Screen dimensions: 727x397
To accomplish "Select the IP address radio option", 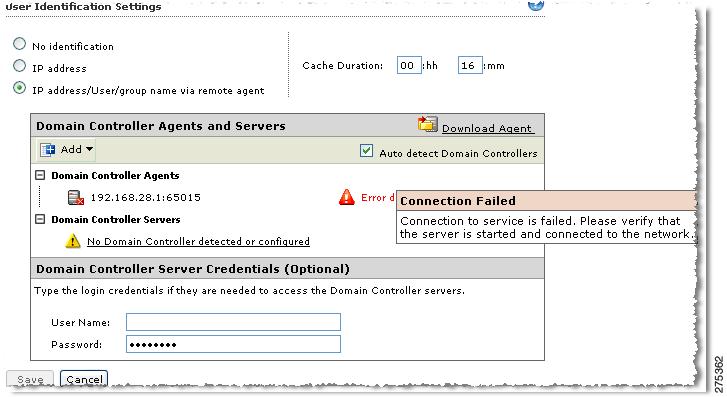I will 19,66.
